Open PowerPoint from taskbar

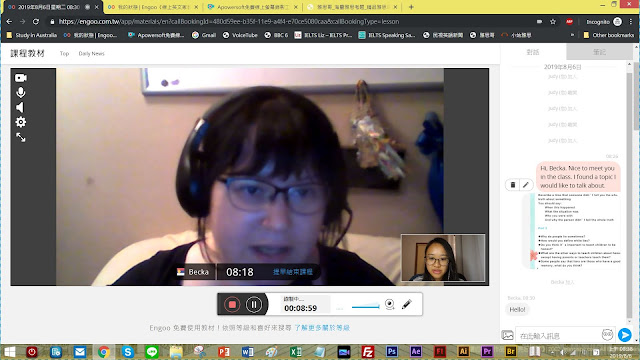224,352
